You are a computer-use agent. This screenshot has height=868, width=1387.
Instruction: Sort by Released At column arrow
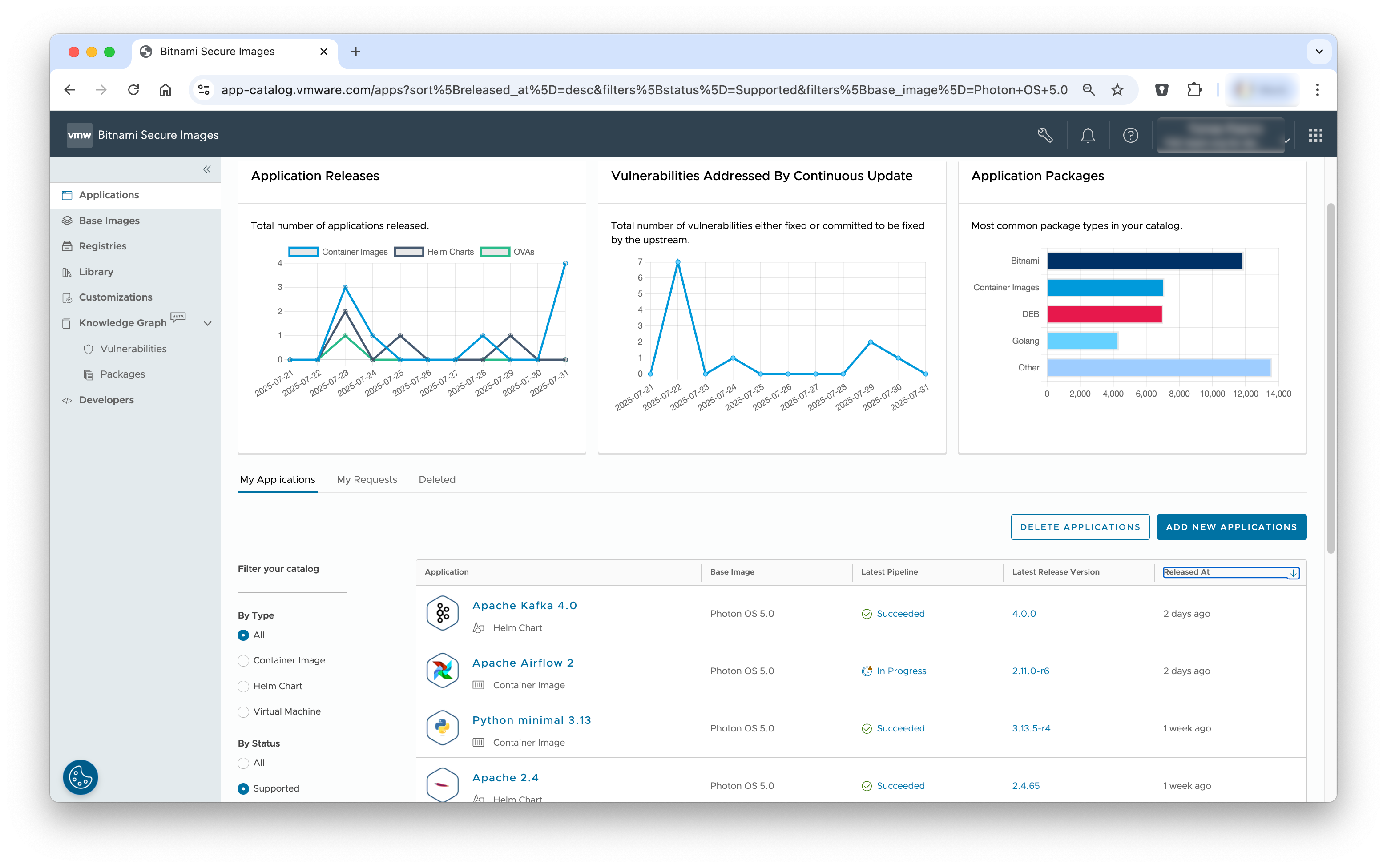[1293, 573]
